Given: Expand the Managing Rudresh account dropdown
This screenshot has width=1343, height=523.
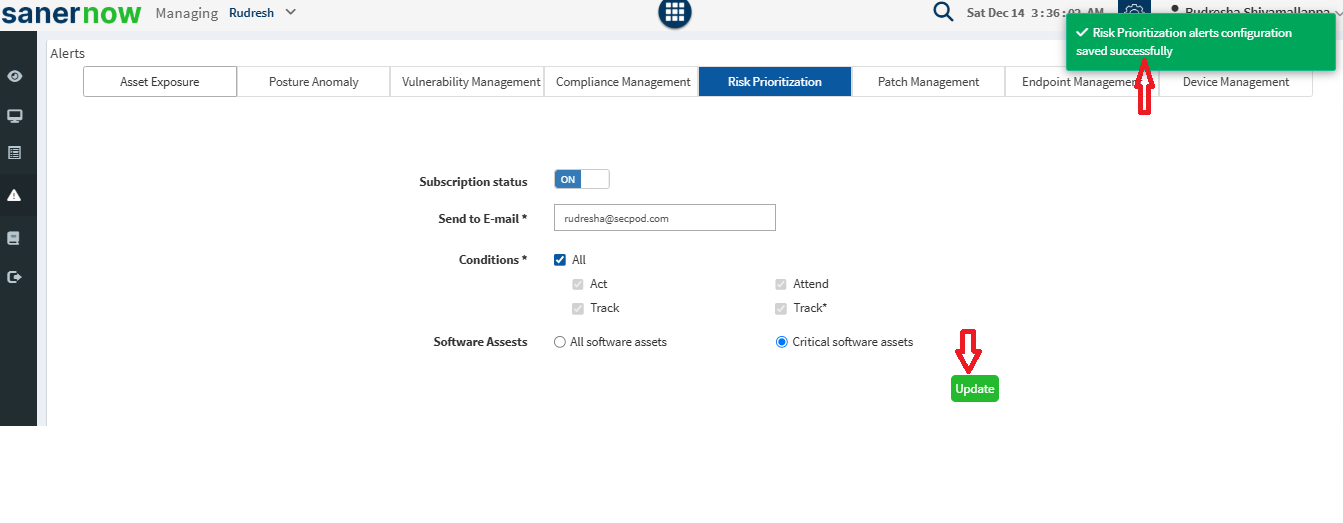Looking at the screenshot, I should point(262,13).
